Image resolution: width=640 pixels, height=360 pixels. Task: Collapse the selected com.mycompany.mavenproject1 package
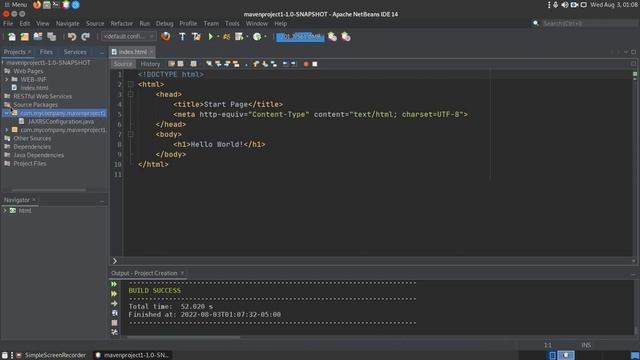(x=7, y=113)
